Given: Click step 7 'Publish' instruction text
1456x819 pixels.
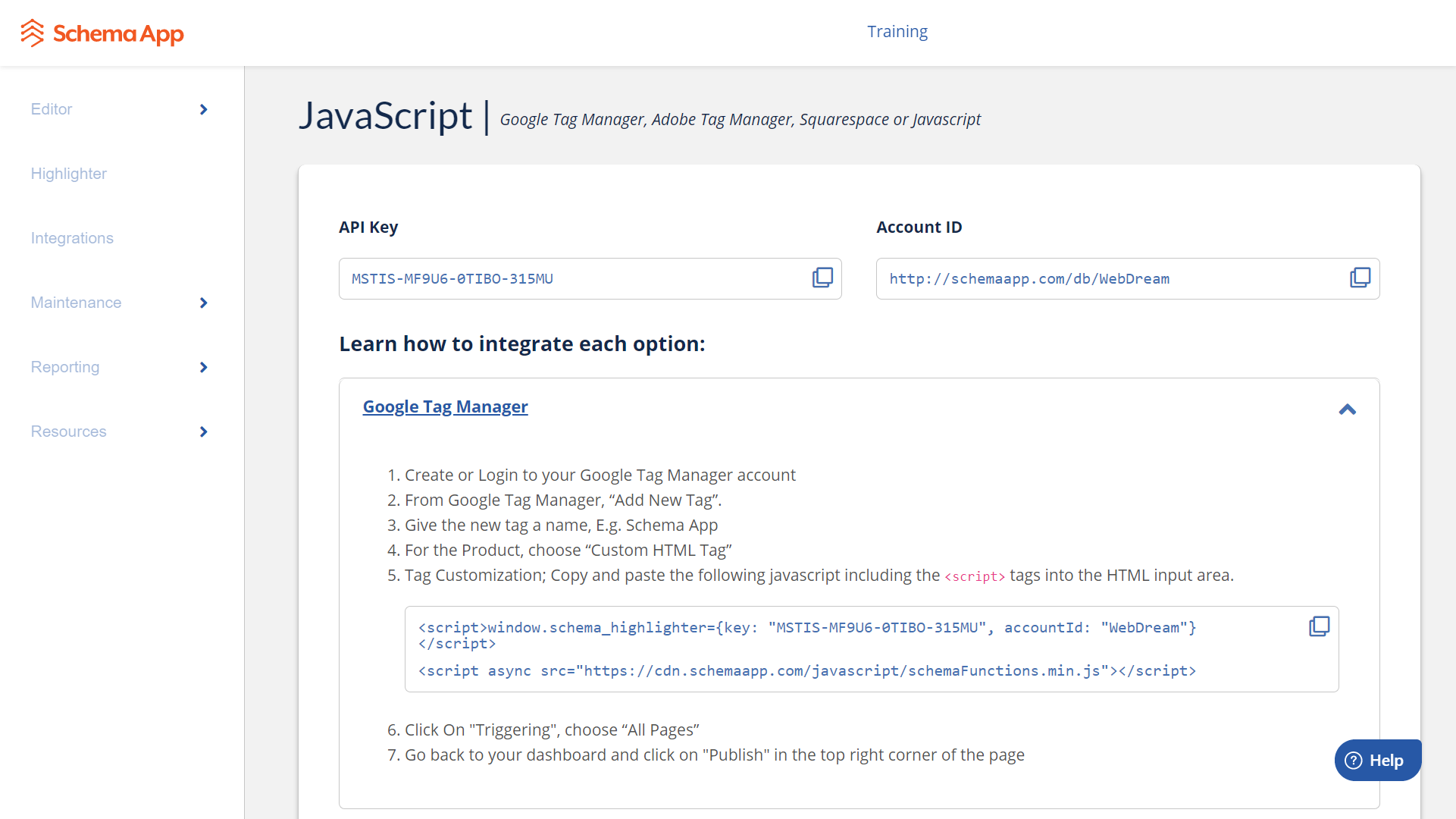Looking at the screenshot, I should [x=714, y=755].
